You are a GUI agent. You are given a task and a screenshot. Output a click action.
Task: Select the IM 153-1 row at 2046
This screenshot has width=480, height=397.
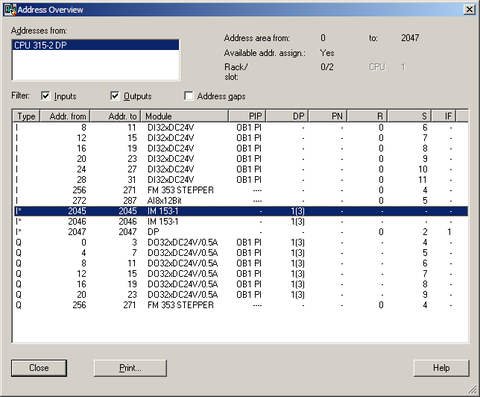241,222
